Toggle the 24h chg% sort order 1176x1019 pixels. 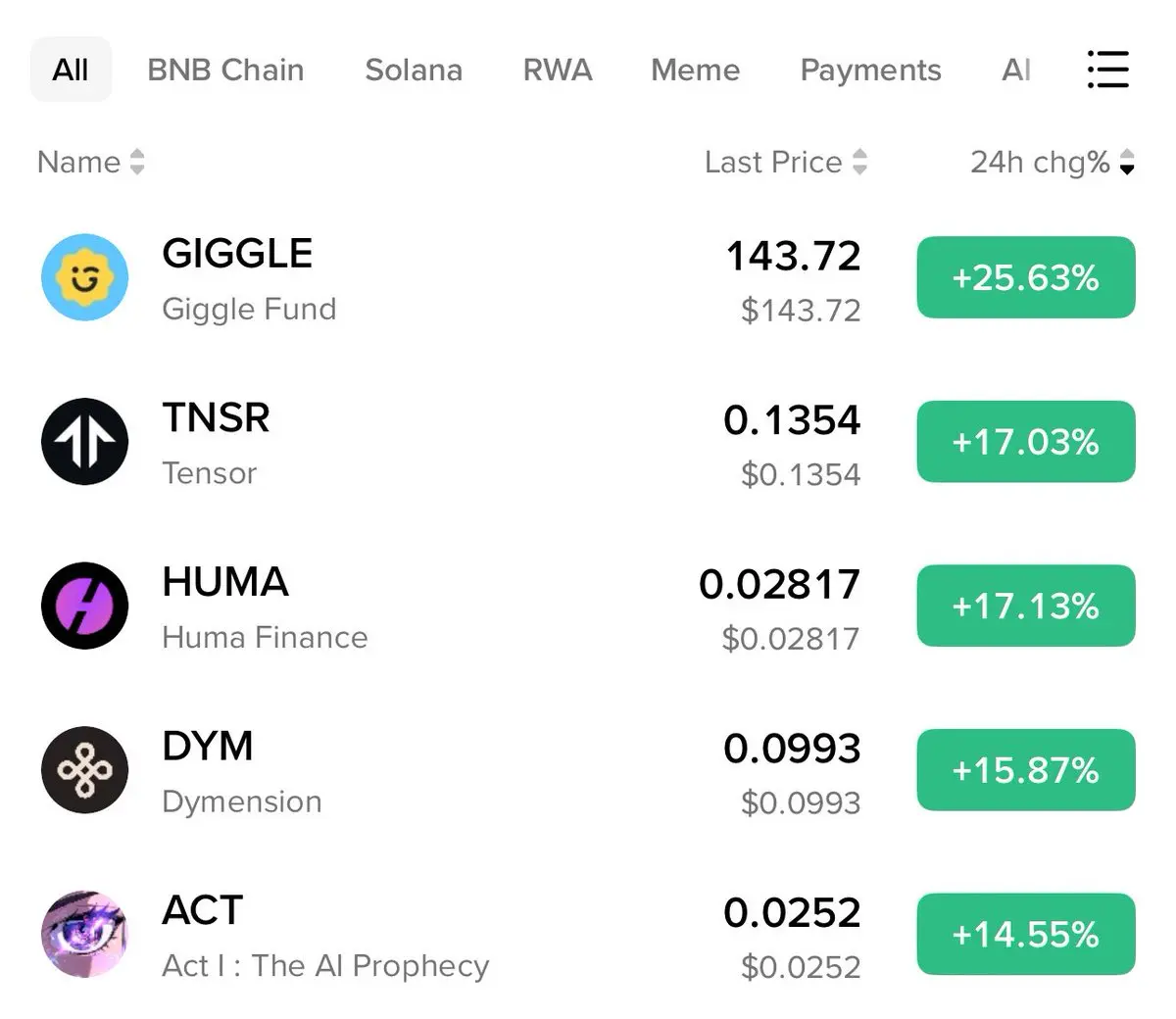[1053, 162]
